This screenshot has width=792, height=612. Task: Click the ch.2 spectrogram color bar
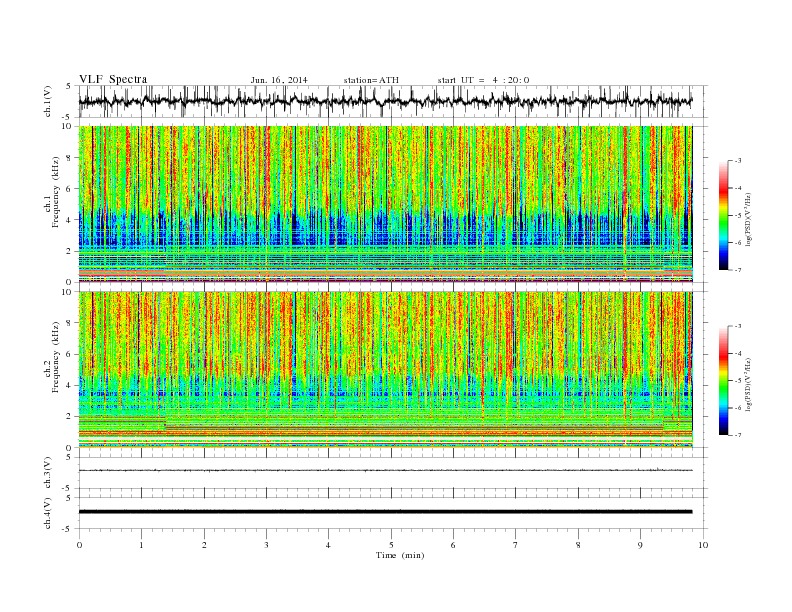[723, 380]
